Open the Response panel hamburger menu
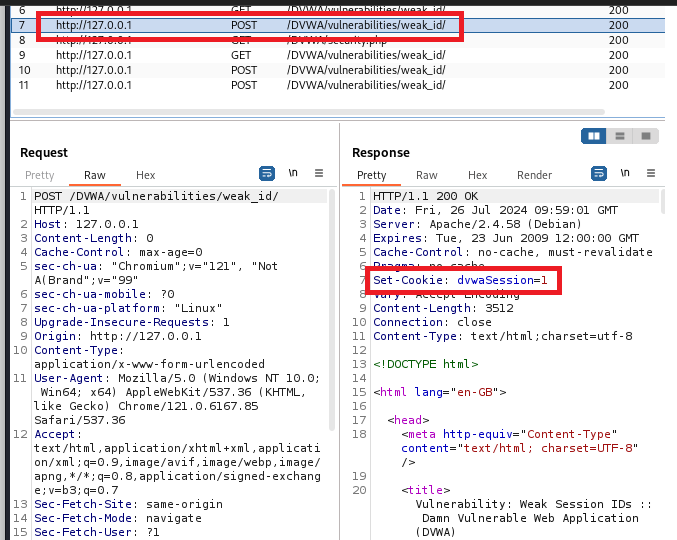 [x=651, y=173]
